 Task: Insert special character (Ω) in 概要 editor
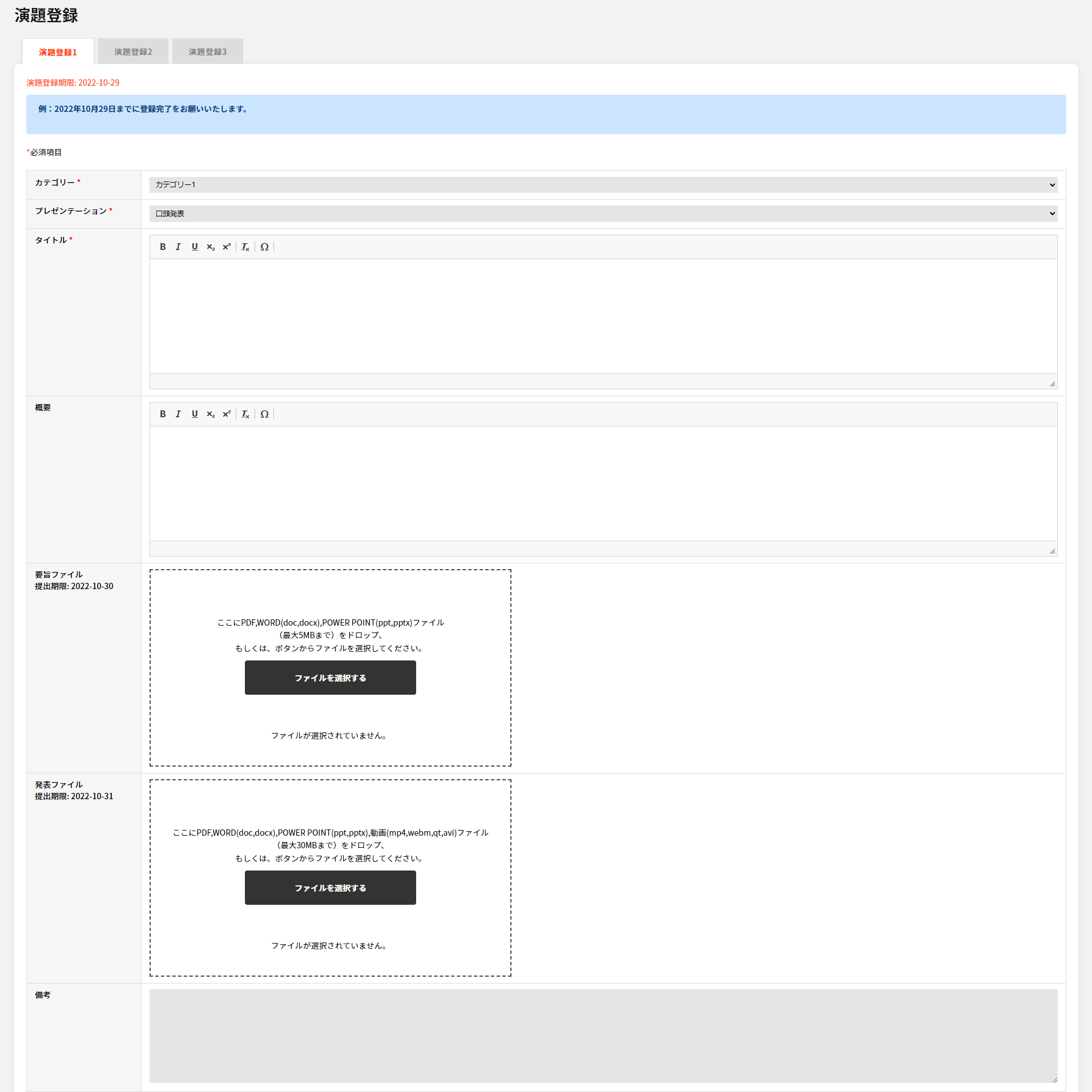[x=264, y=414]
